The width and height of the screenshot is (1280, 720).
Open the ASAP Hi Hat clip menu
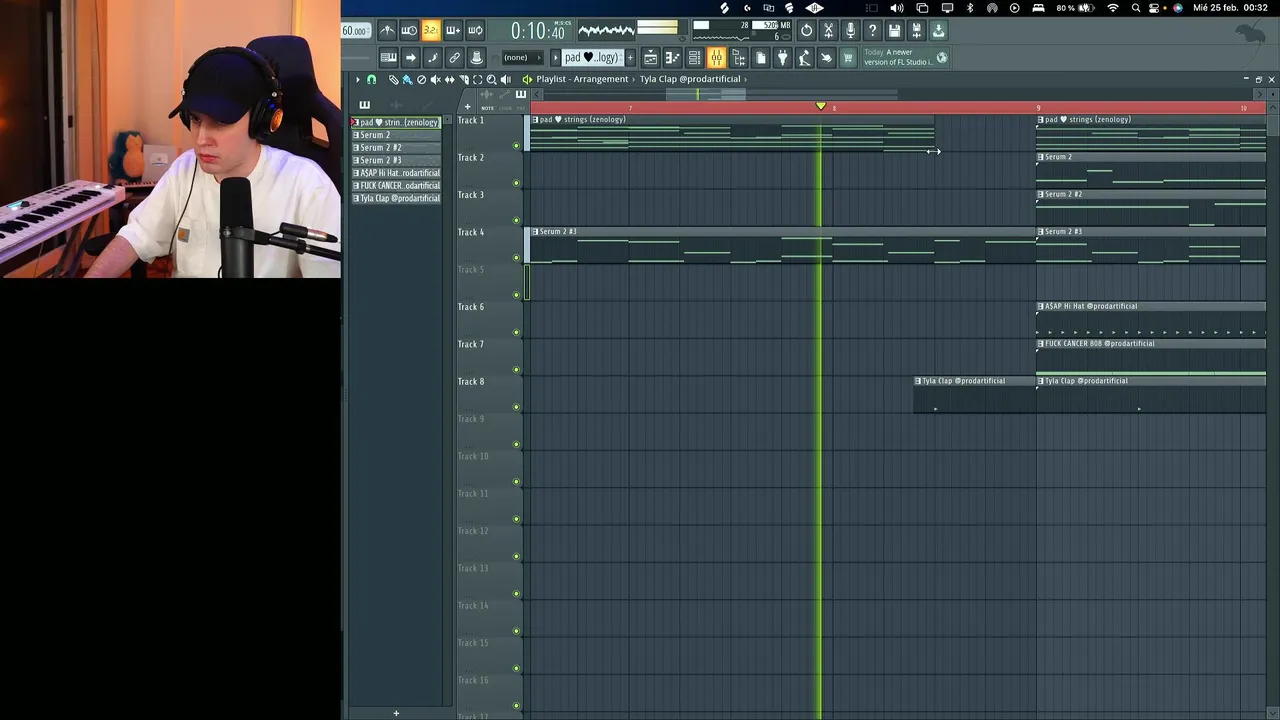point(1041,306)
